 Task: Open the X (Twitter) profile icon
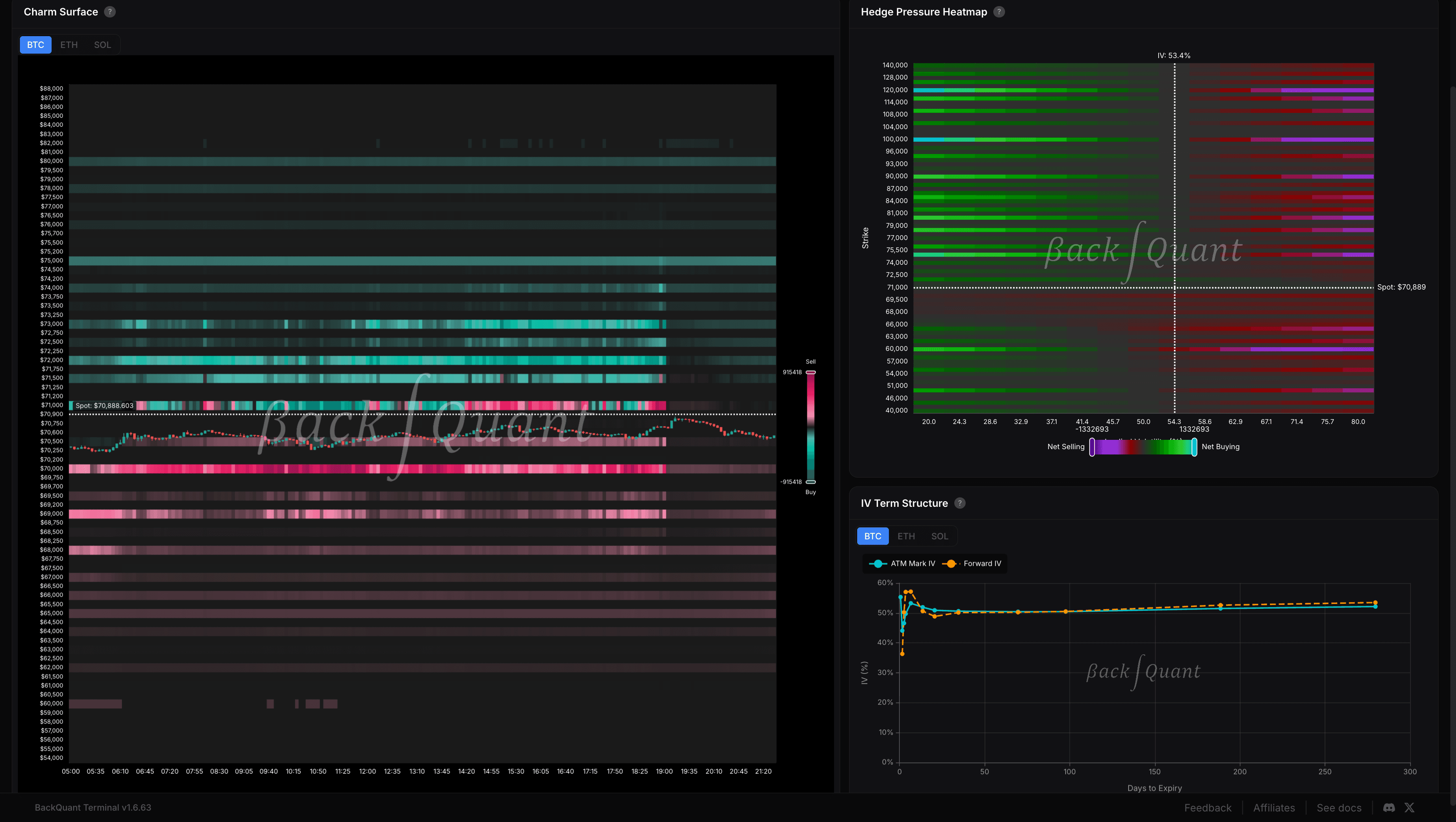pyautogui.click(x=1410, y=807)
